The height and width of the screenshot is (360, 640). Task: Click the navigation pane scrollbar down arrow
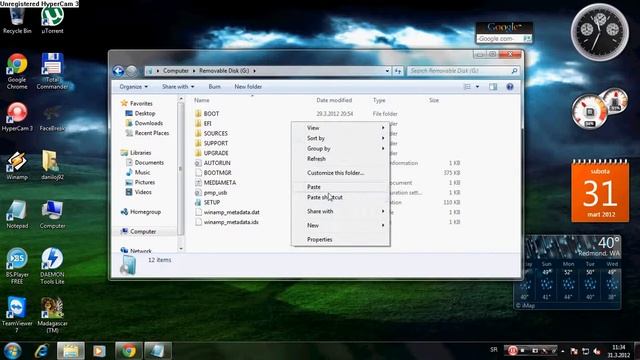[x=181, y=248]
